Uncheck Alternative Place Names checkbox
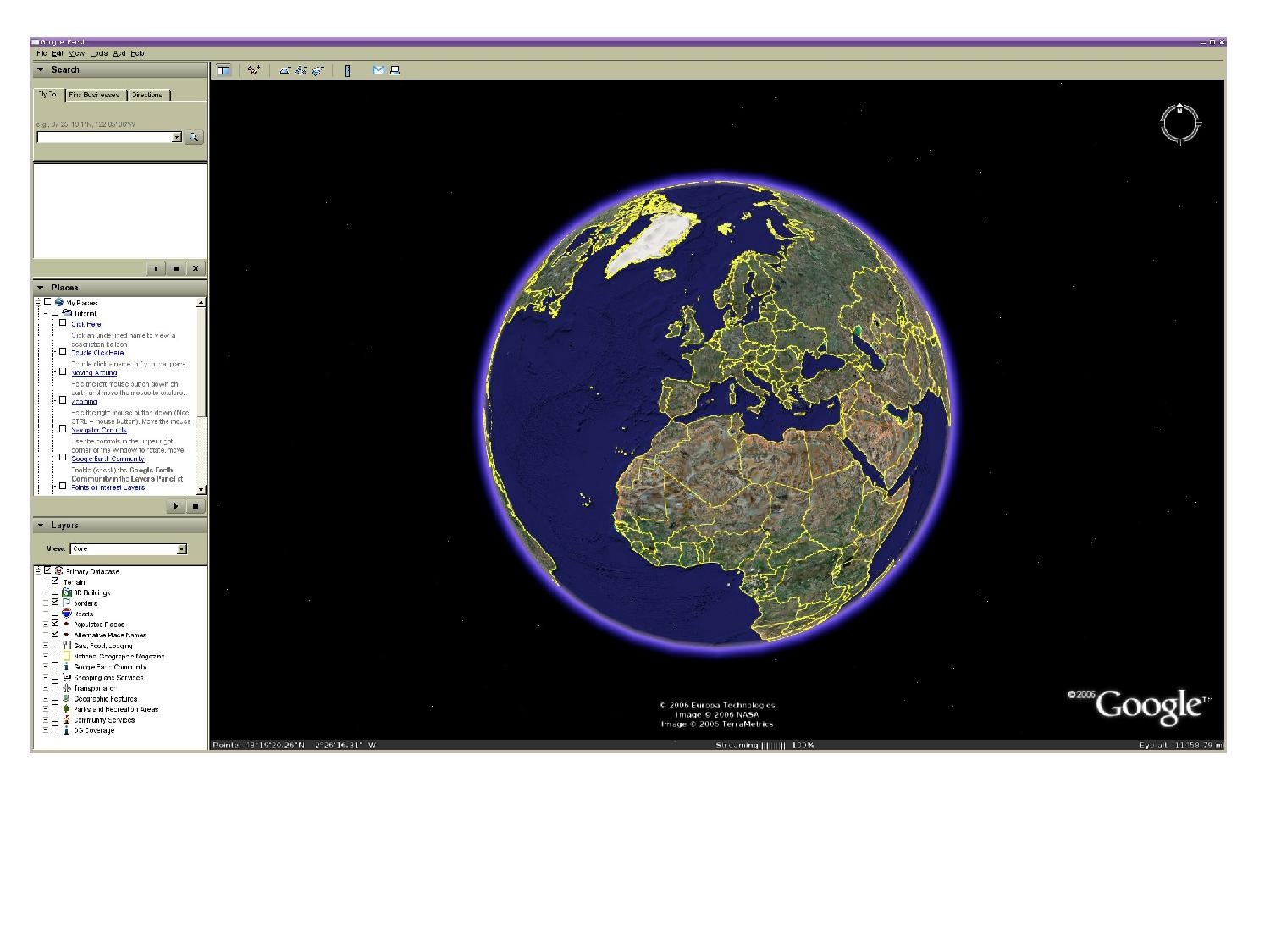The width and height of the screenshot is (1270, 952). 56,634
